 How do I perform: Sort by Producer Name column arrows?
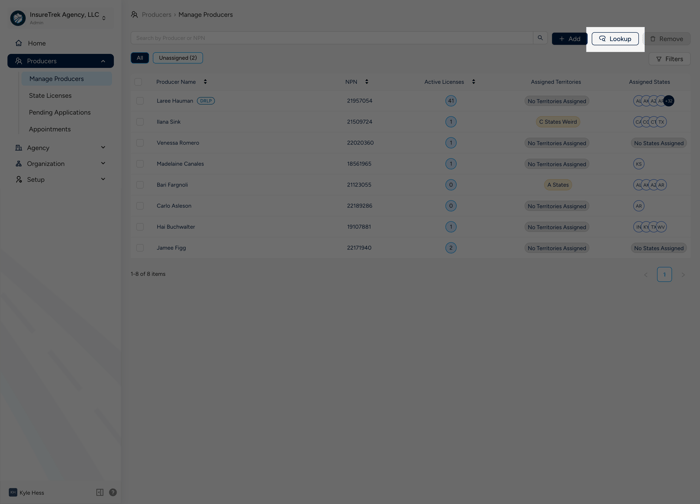coord(205,82)
